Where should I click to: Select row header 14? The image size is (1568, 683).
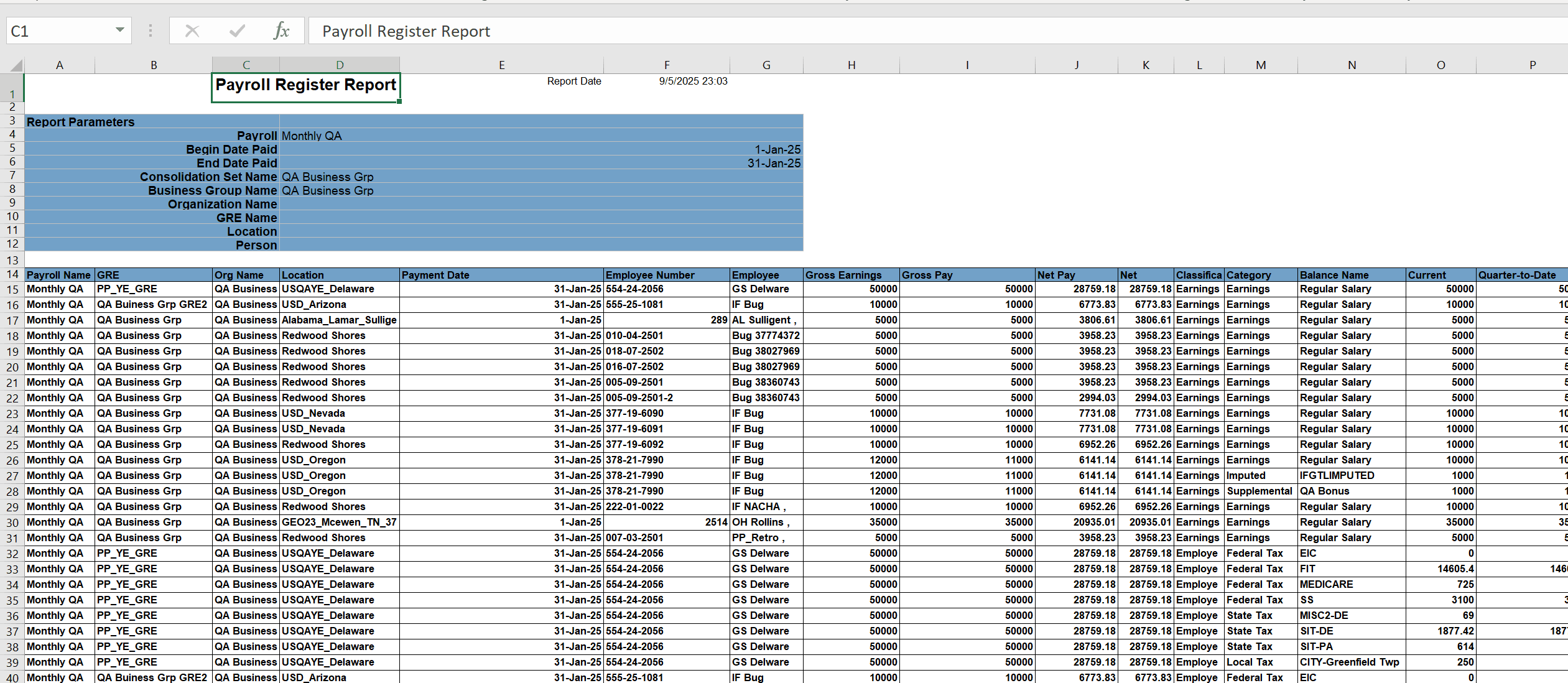click(x=11, y=274)
